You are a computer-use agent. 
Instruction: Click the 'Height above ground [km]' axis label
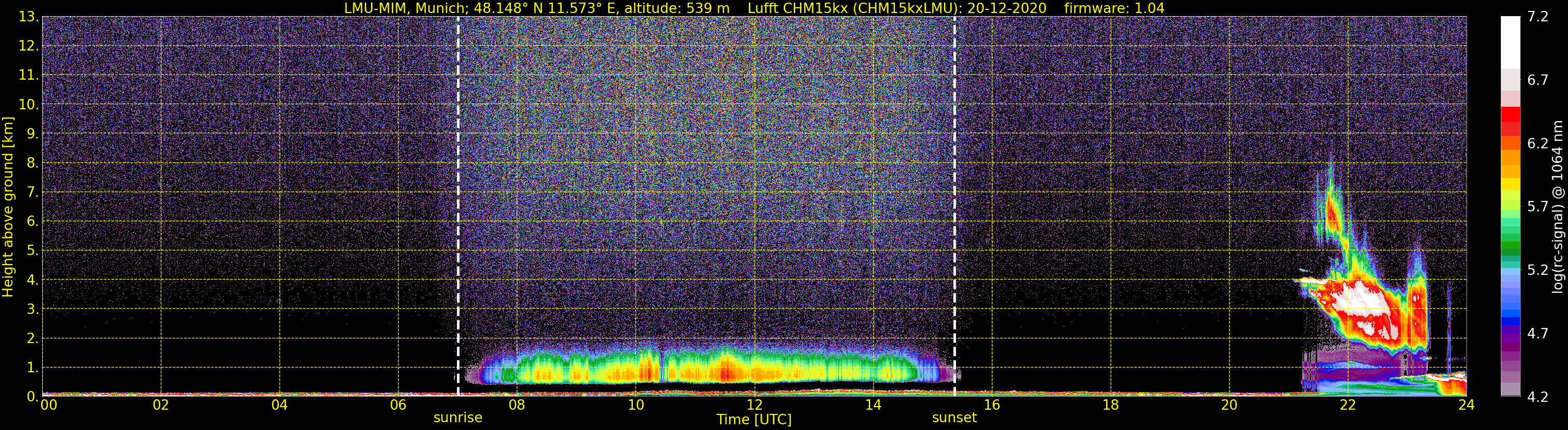(8, 207)
